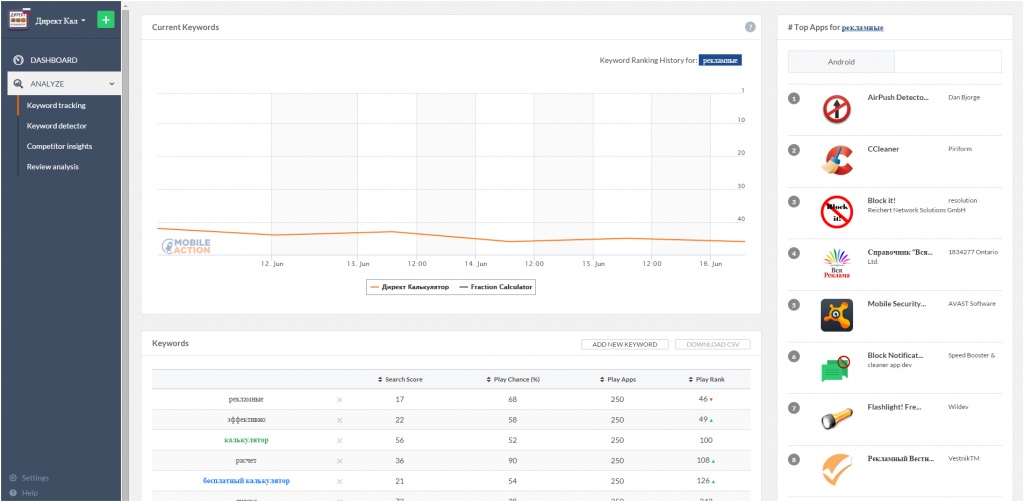Open CCleaner app name

coord(883,149)
